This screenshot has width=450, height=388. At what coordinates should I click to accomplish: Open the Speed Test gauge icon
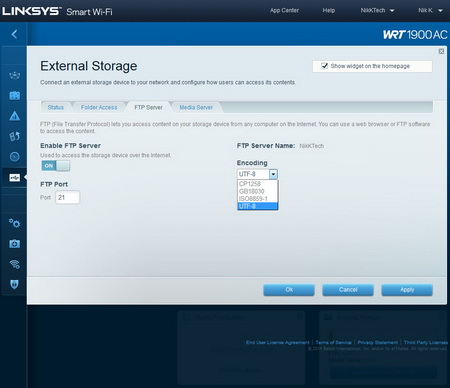pos(14,156)
